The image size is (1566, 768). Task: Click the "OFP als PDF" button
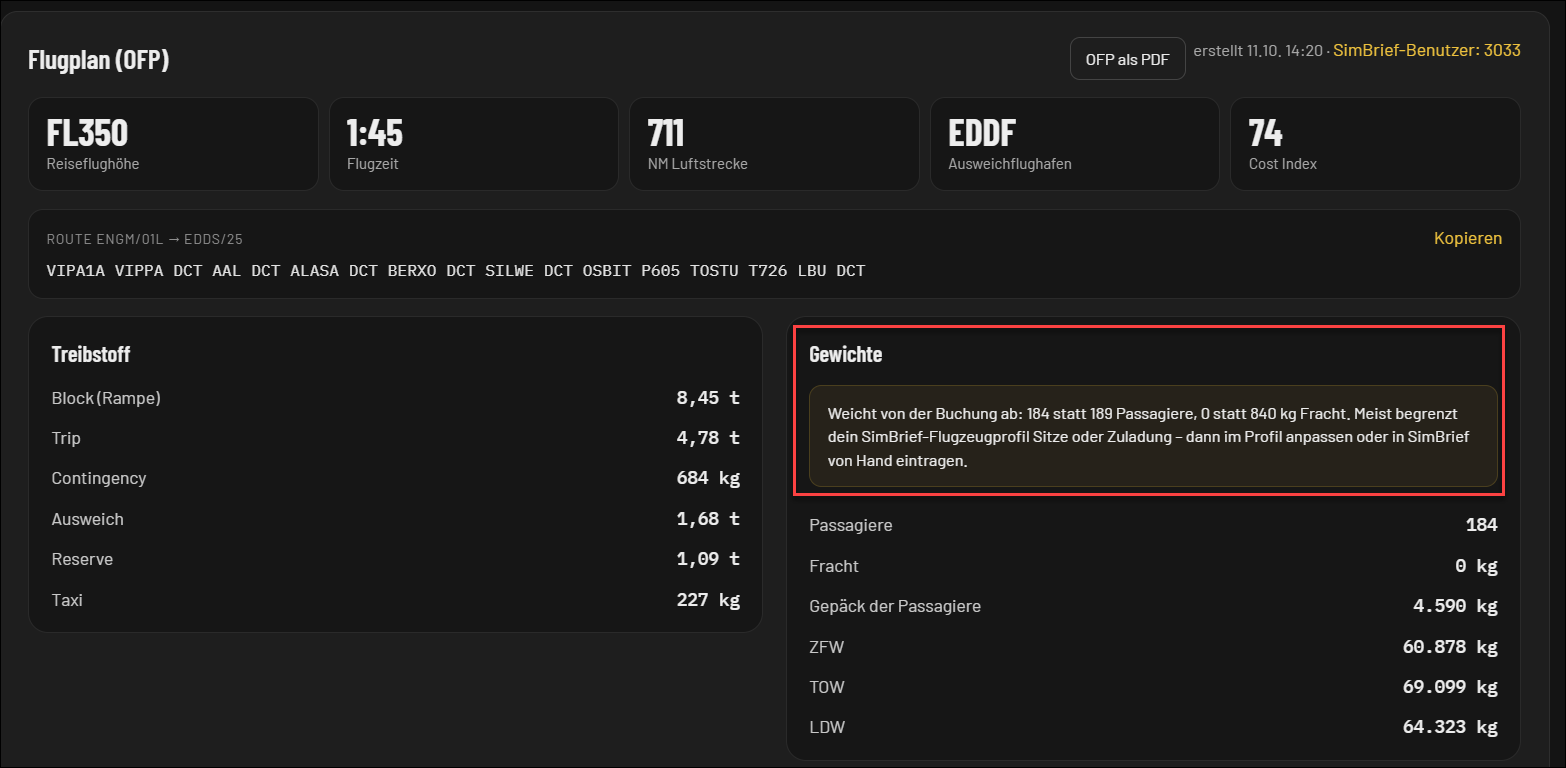click(x=1127, y=59)
